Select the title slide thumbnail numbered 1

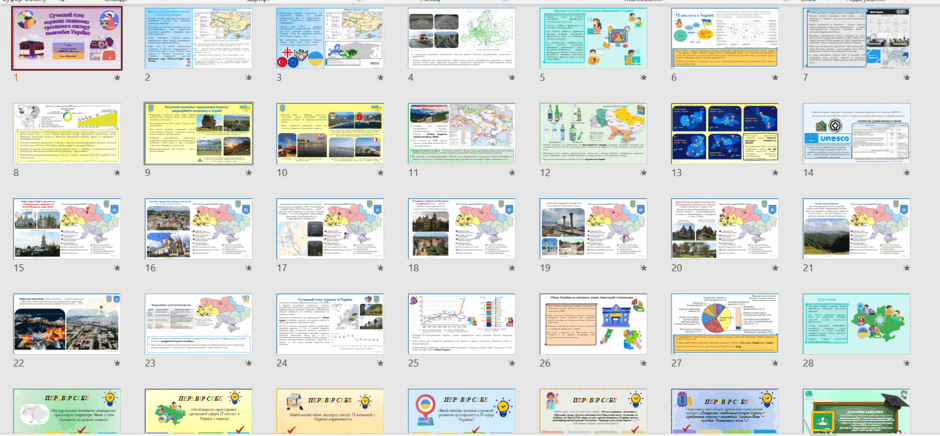(67, 38)
